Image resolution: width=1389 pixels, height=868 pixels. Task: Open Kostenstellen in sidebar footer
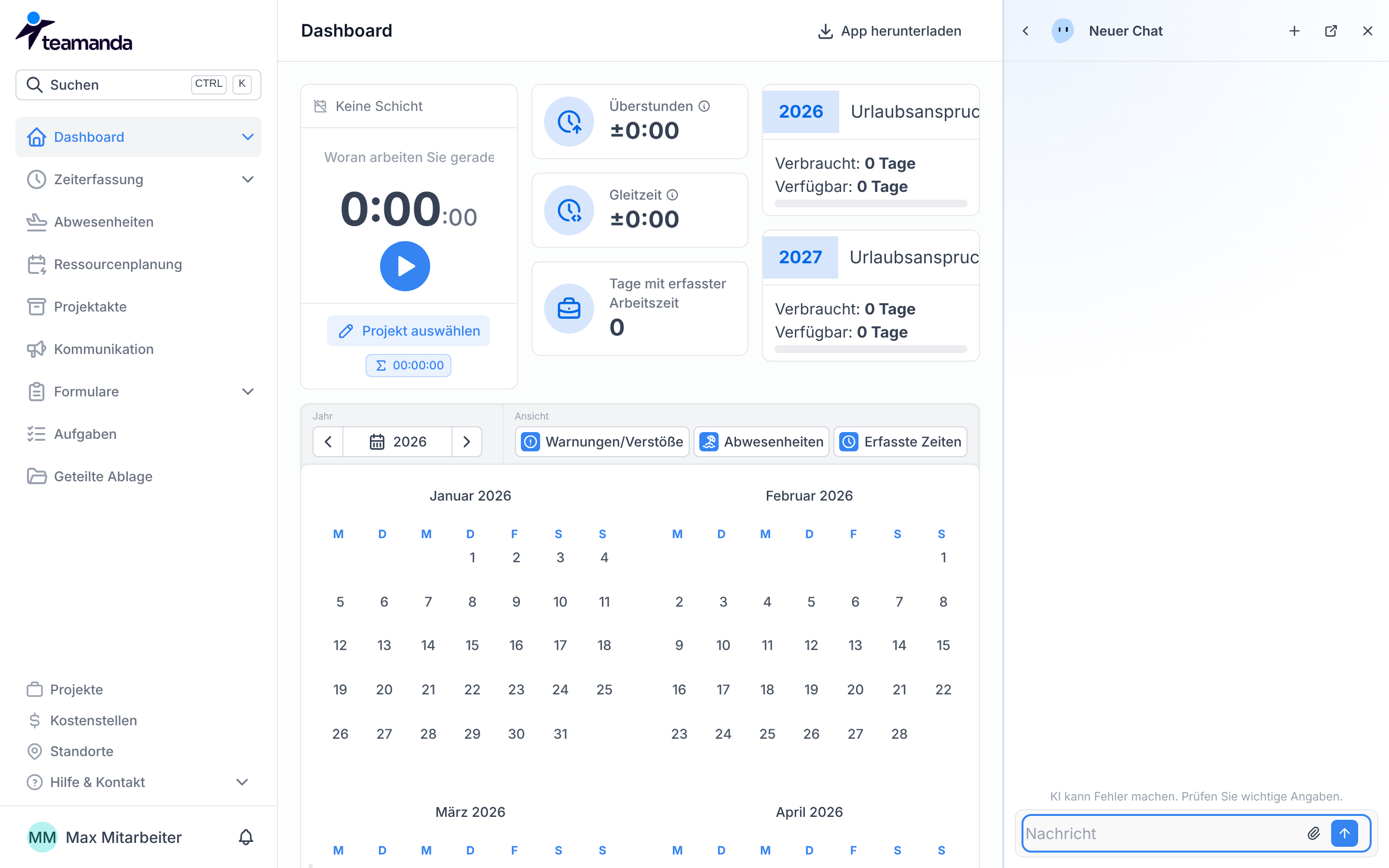(82, 720)
